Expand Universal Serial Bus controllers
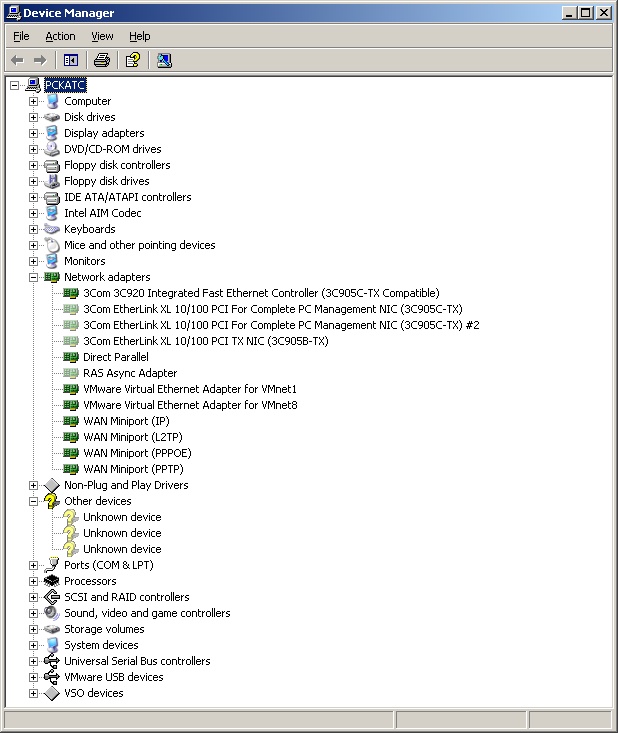Viewport: 618px width, 733px height. [x=33, y=661]
